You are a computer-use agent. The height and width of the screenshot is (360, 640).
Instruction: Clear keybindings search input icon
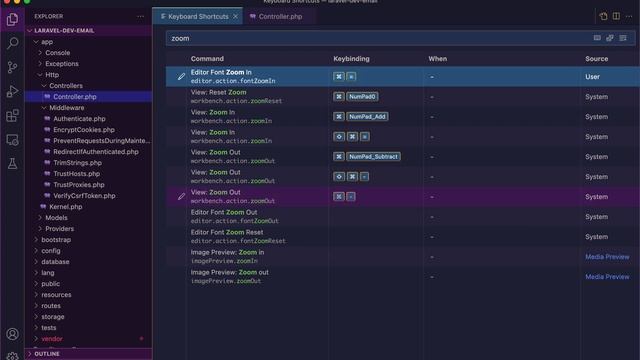623,38
